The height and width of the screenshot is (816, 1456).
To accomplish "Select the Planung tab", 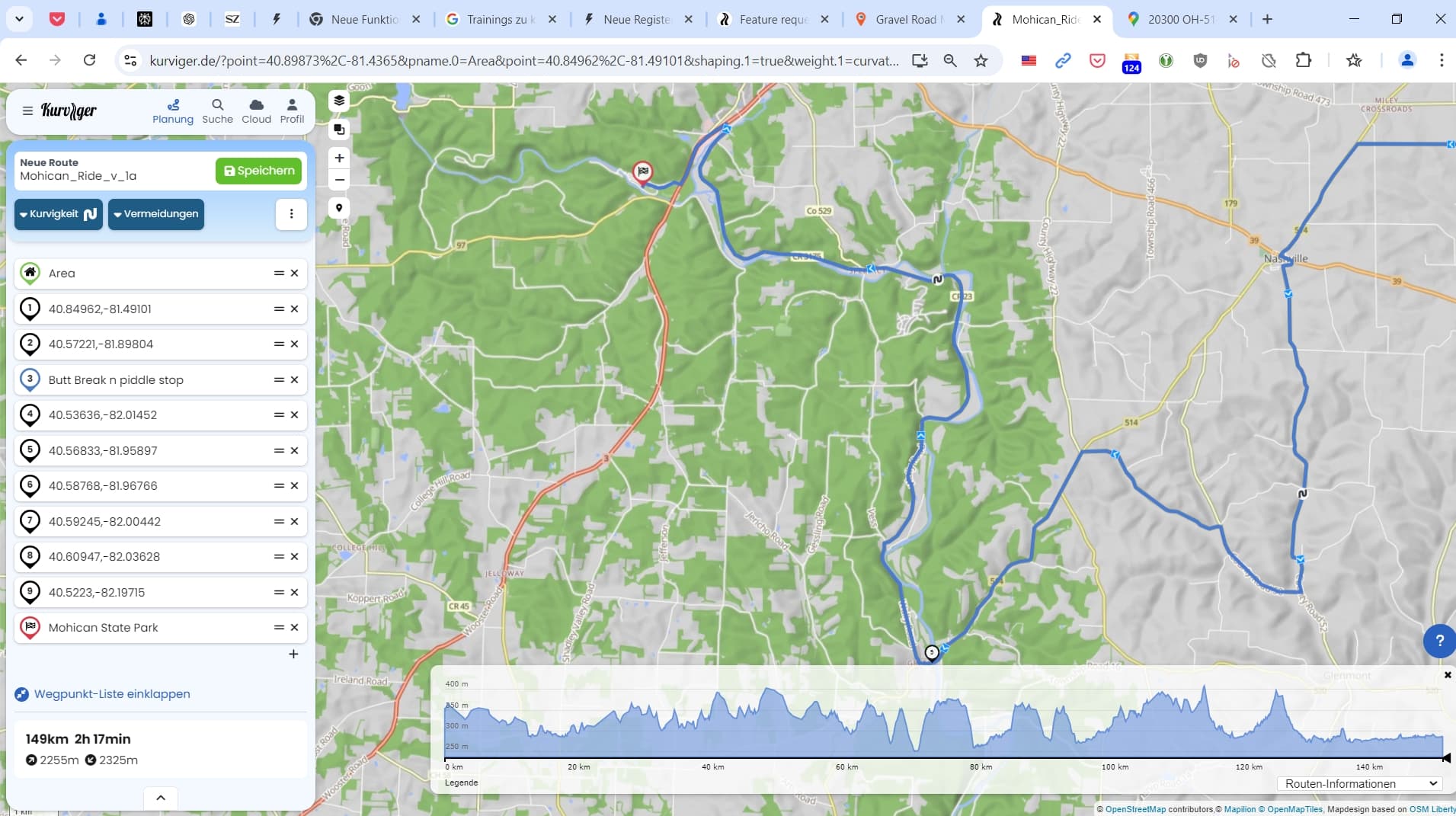I will coord(173,111).
